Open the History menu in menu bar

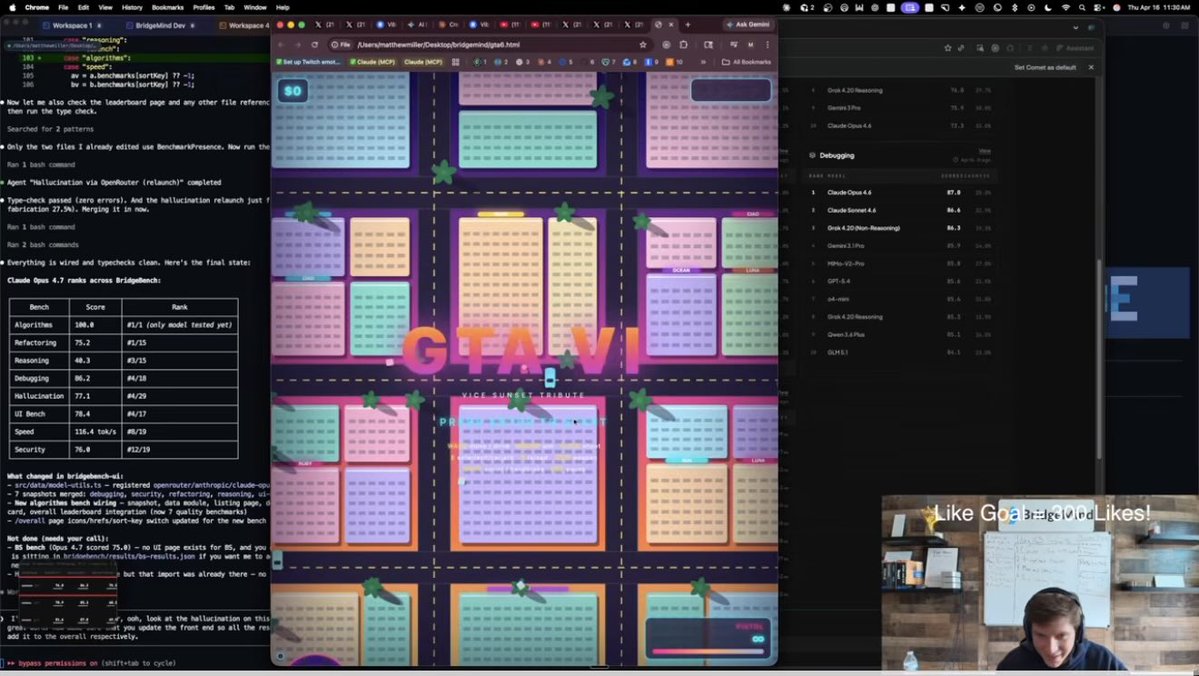(x=132, y=7)
